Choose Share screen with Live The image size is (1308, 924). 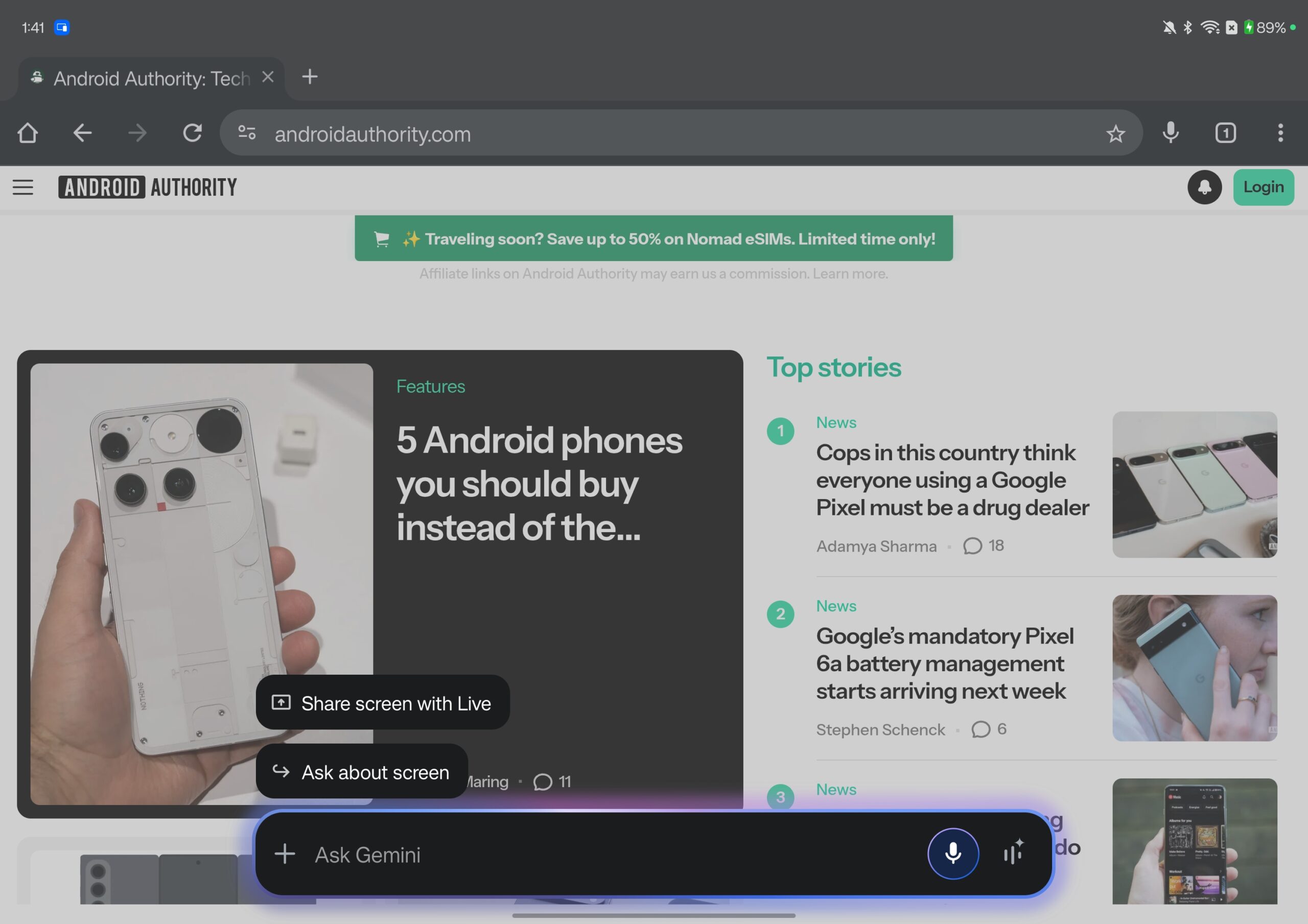coord(382,703)
